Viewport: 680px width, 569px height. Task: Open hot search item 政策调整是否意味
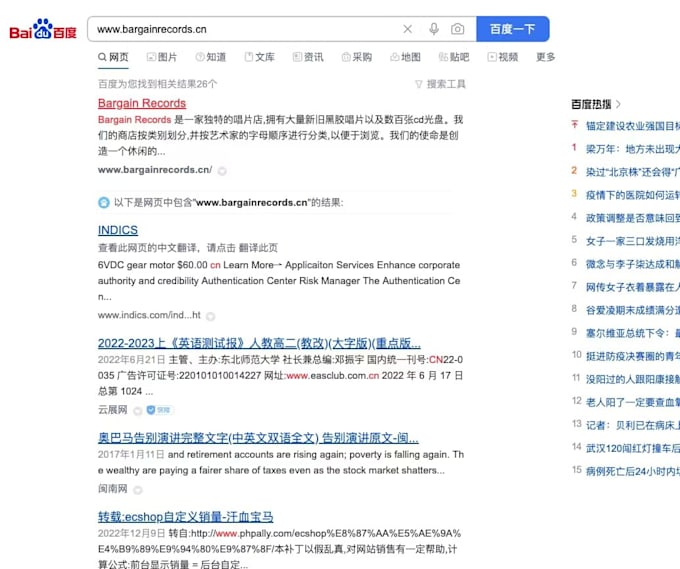pos(633,218)
